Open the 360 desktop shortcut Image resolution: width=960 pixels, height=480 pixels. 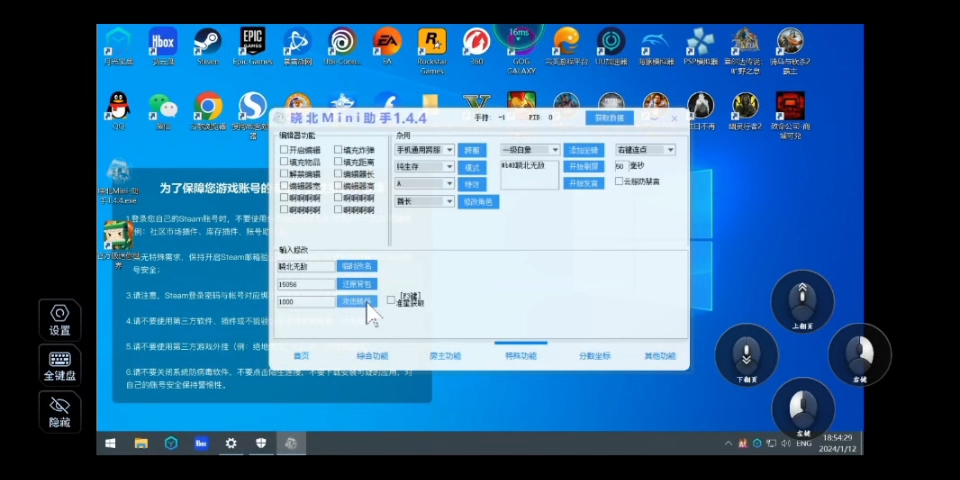pyautogui.click(x=477, y=46)
